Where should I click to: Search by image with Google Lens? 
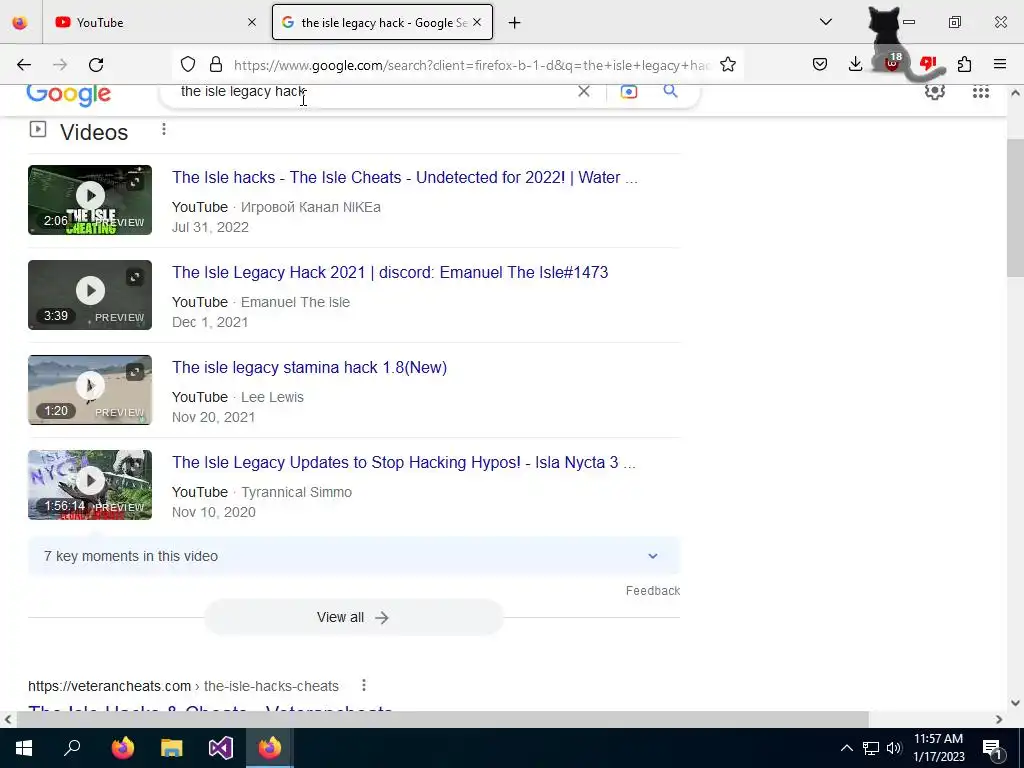coord(628,91)
